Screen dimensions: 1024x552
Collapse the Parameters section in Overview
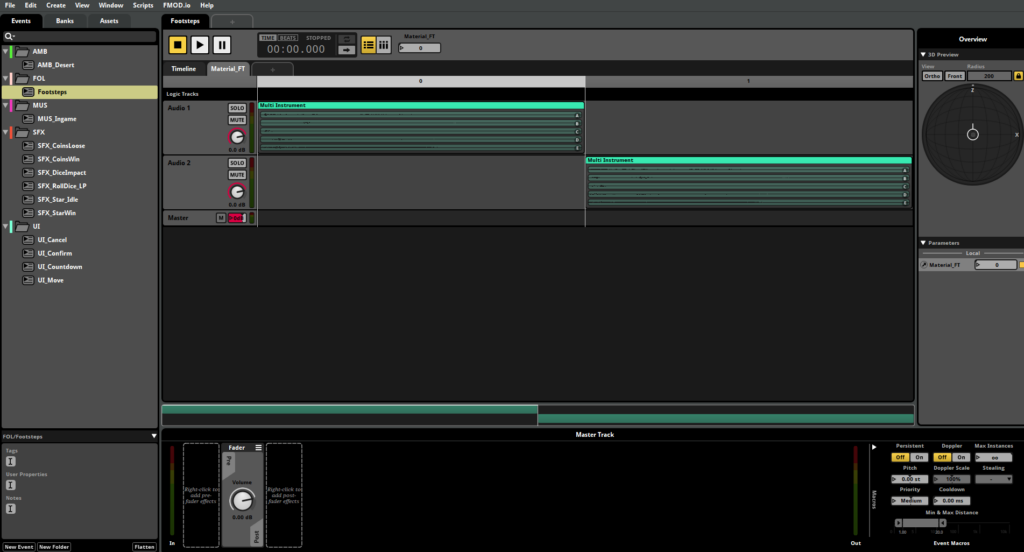coord(923,243)
